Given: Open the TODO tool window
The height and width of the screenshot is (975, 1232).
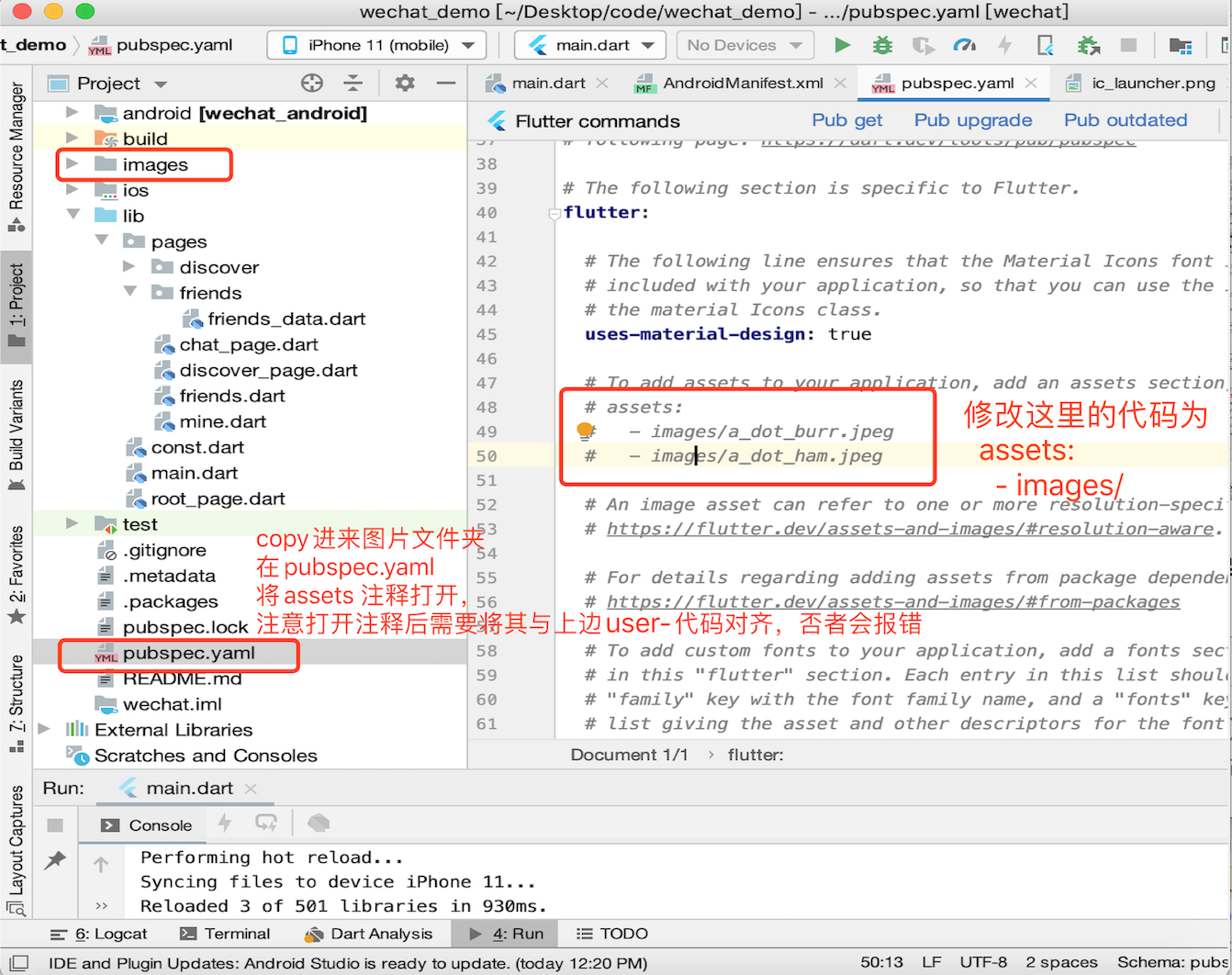Looking at the screenshot, I should tap(612, 934).
